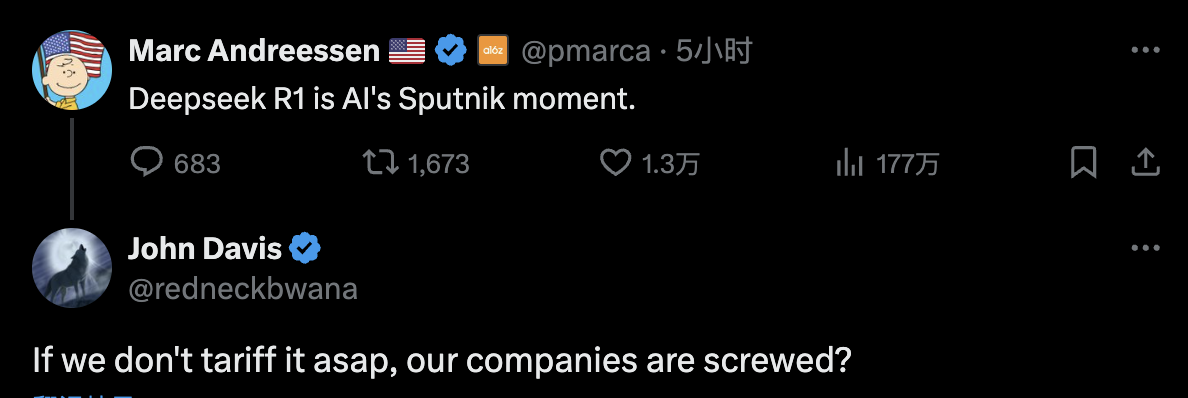Open Marc Andreessen's profile picture

[72, 70]
